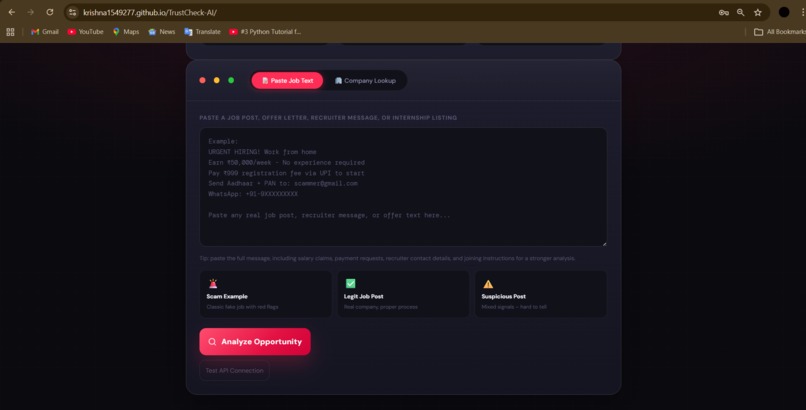Click the address bar URL

pos(150,12)
